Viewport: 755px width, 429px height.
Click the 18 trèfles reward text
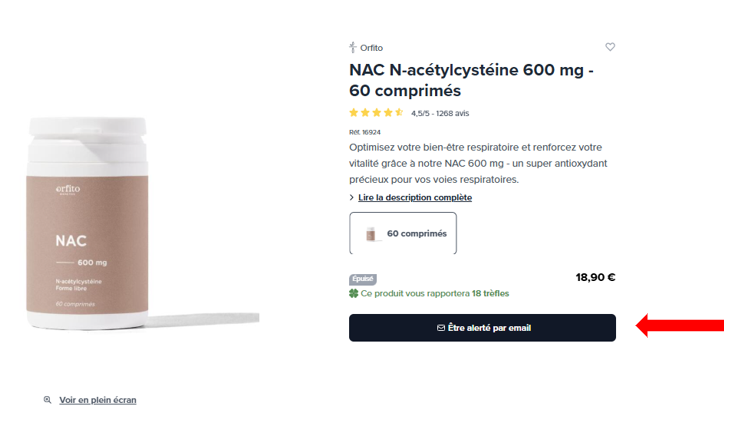pyautogui.click(x=490, y=293)
